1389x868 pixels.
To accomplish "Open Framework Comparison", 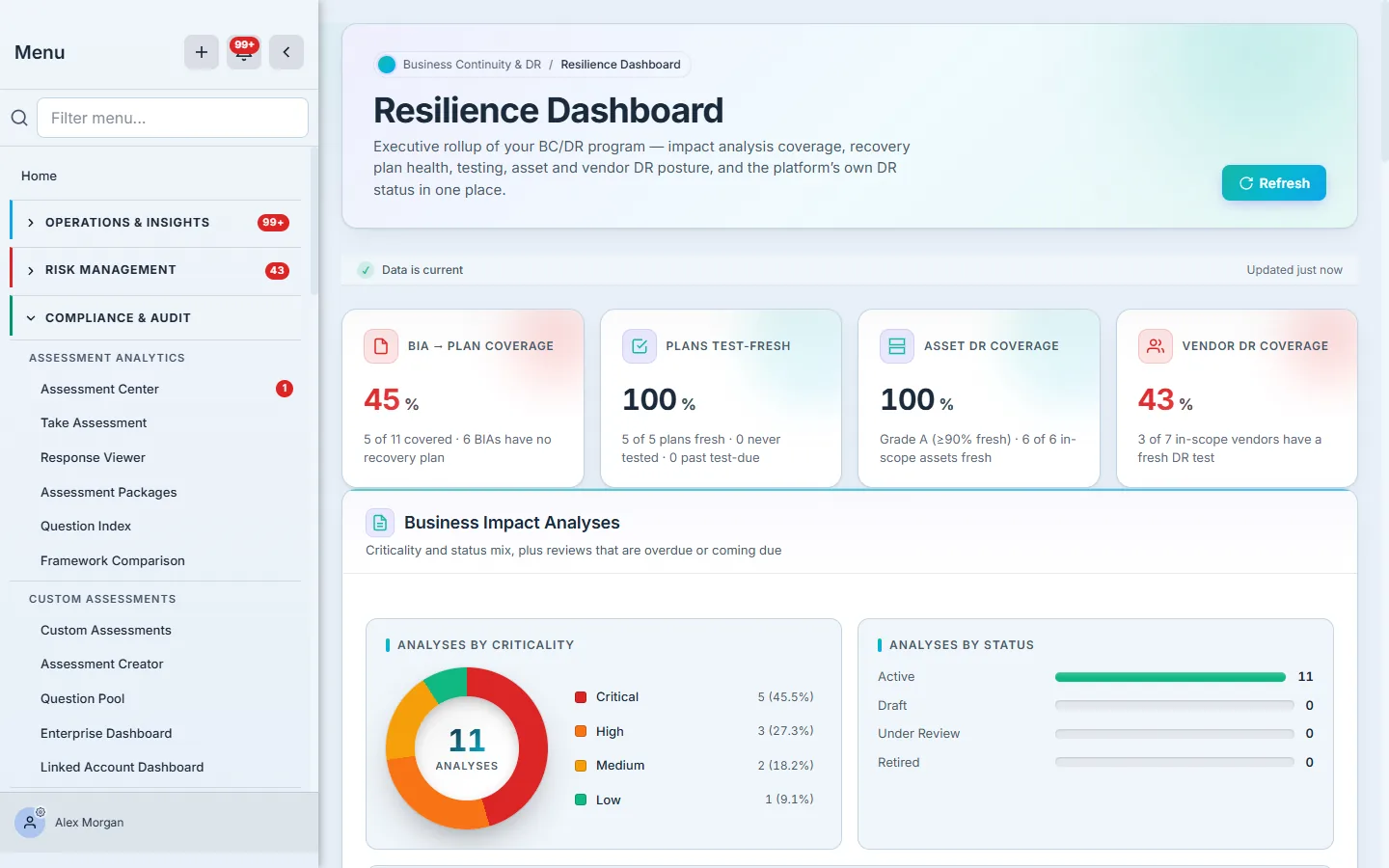I will pyautogui.click(x=112, y=560).
